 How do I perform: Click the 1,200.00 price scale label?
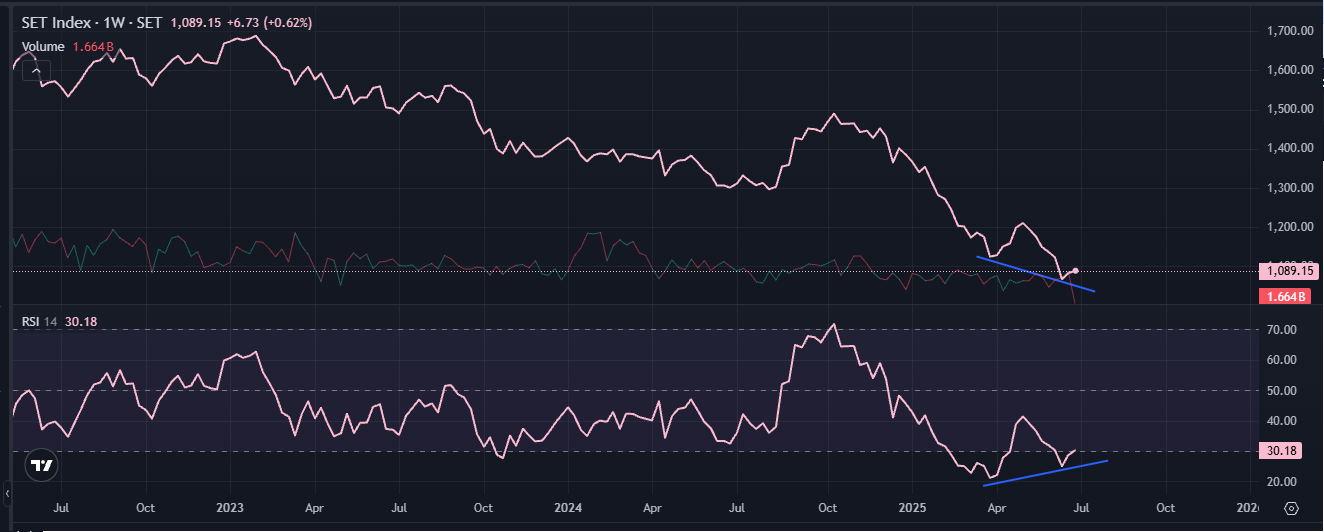pos(1289,227)
